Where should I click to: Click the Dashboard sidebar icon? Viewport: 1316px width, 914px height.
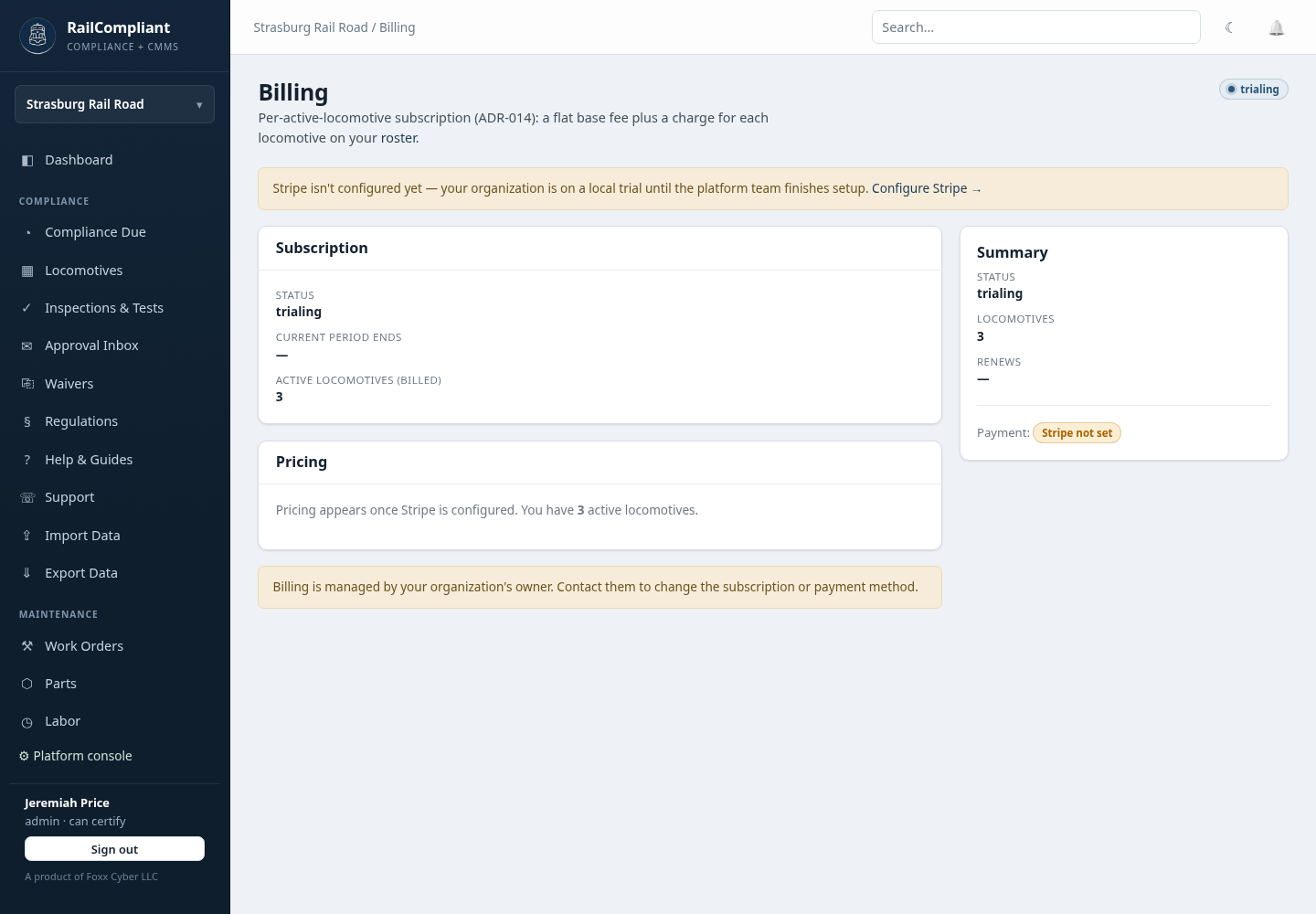pos(27,160)
